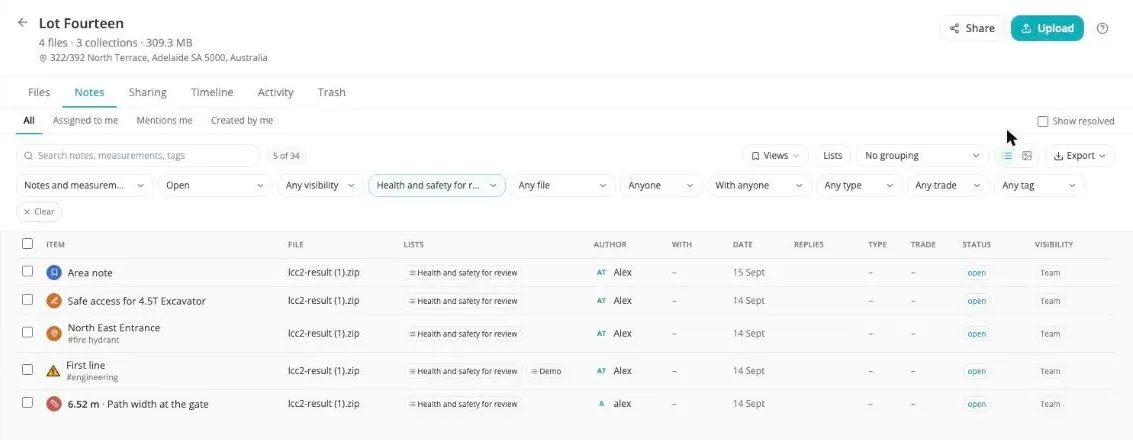The height and width of the screenshot is (440, 1133).
Task: Click the Upload button
Action: click(1047, 28)
